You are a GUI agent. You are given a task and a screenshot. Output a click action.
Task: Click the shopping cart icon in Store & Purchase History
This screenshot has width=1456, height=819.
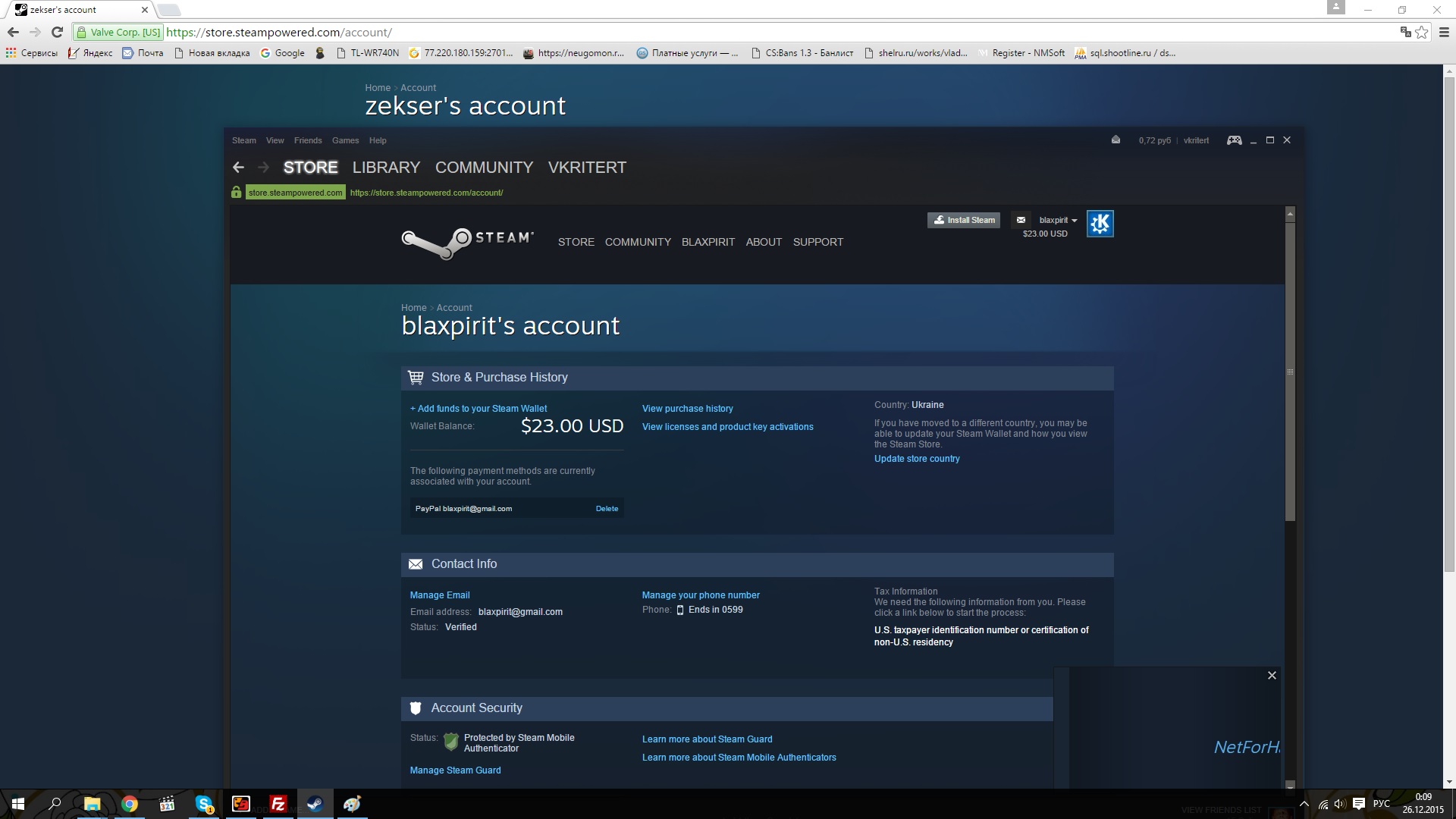tap(416, 378)
